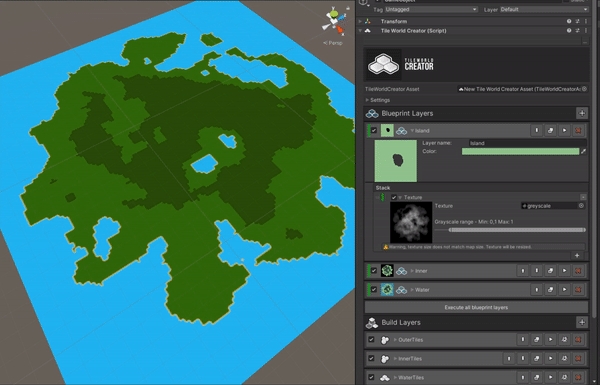Image resolution: width=600 pixels, height=385 pixels.
Task: Add a new build layer with plus
Action: [582, 322]
